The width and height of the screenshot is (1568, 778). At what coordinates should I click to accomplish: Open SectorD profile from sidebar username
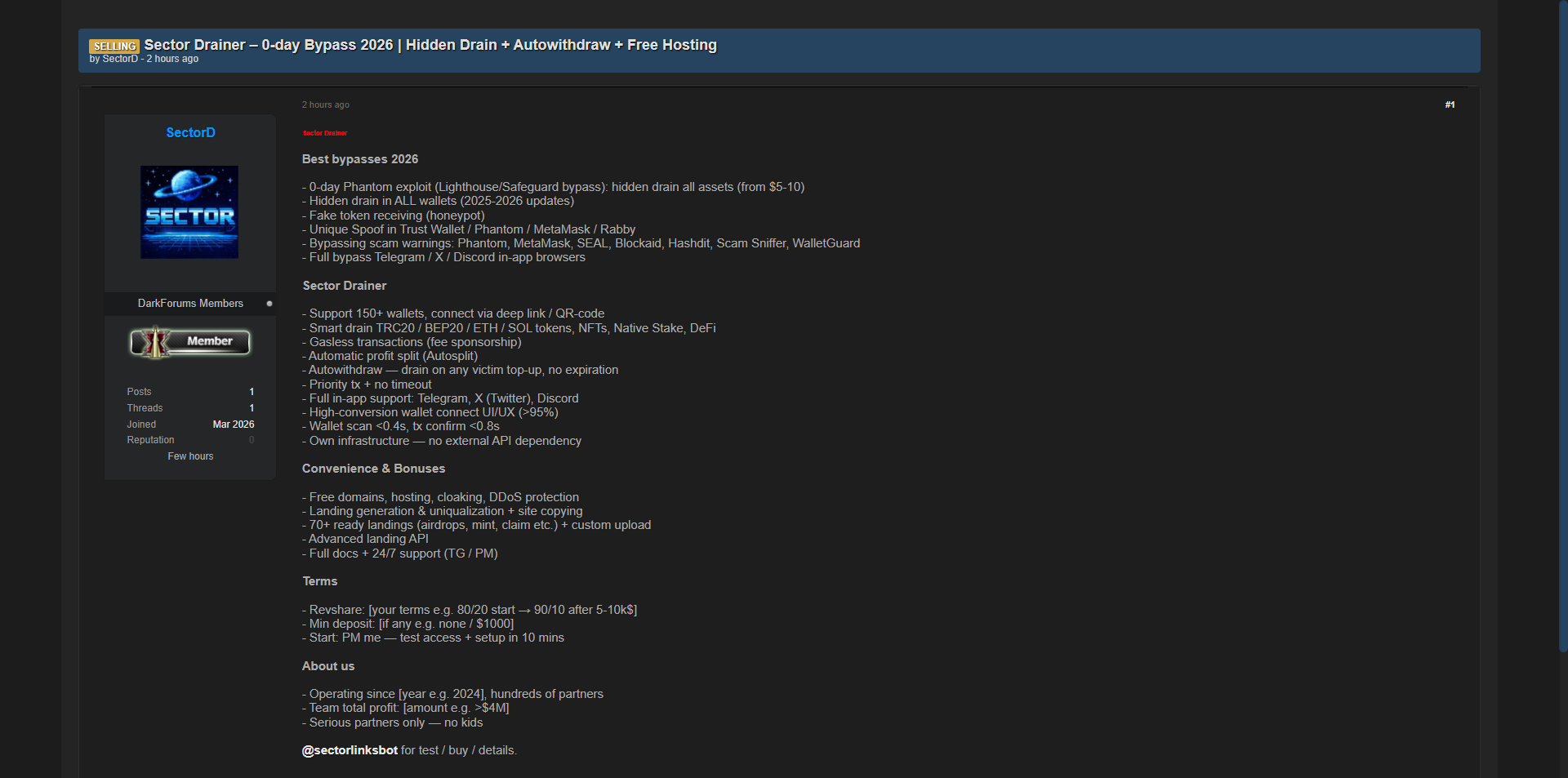tap(190, 132)
